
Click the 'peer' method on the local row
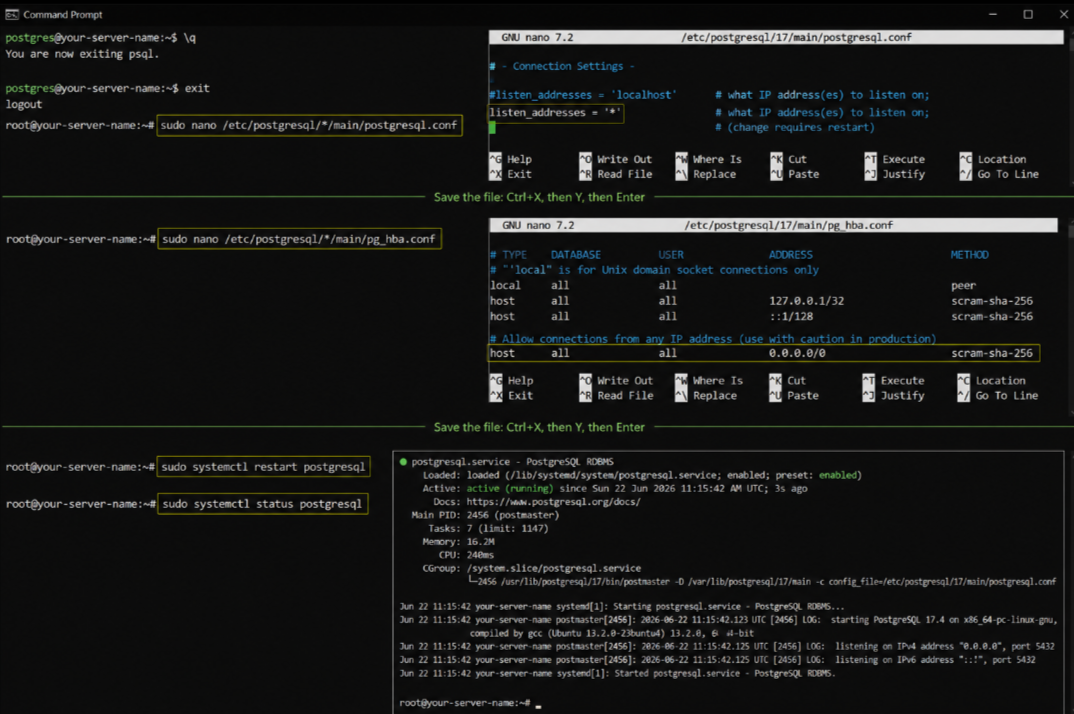(x=963, y=286)
